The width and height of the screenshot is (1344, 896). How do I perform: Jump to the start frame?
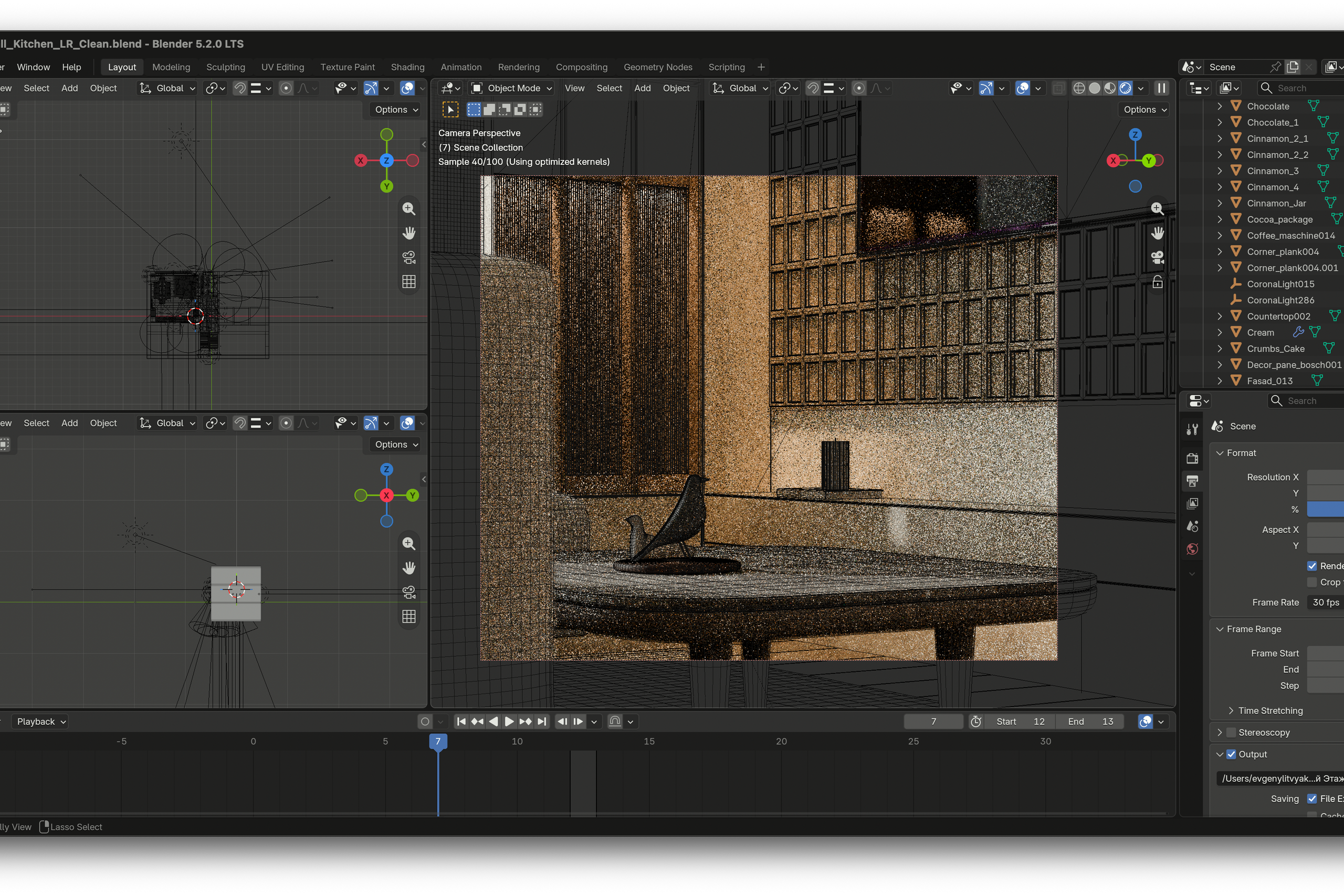[461, 722]
